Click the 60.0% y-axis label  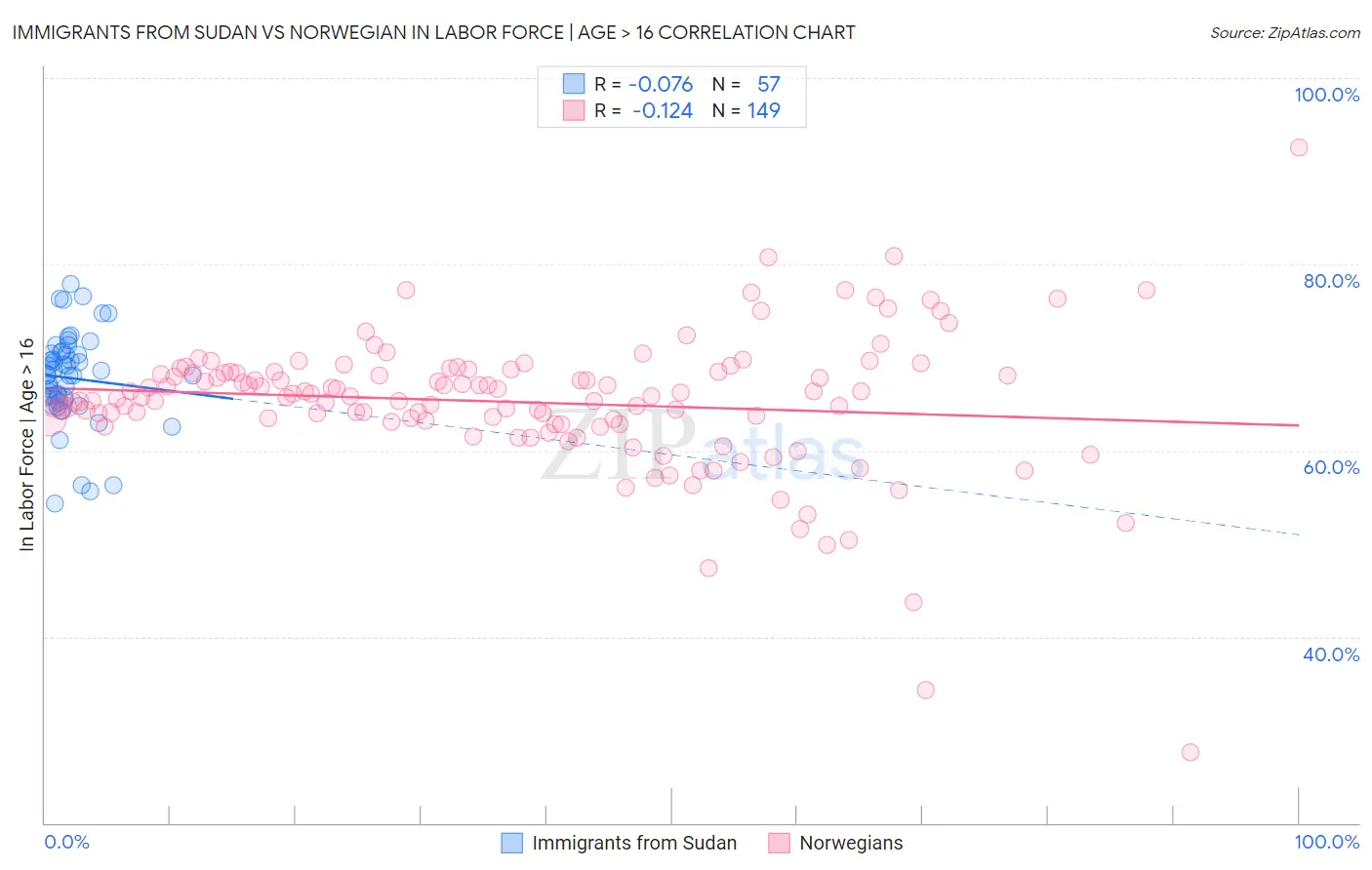pos(1331,467)
